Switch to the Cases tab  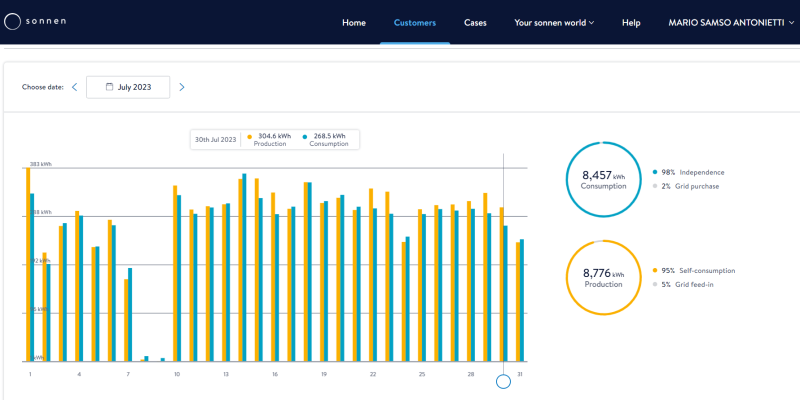[x=475, y=22]
